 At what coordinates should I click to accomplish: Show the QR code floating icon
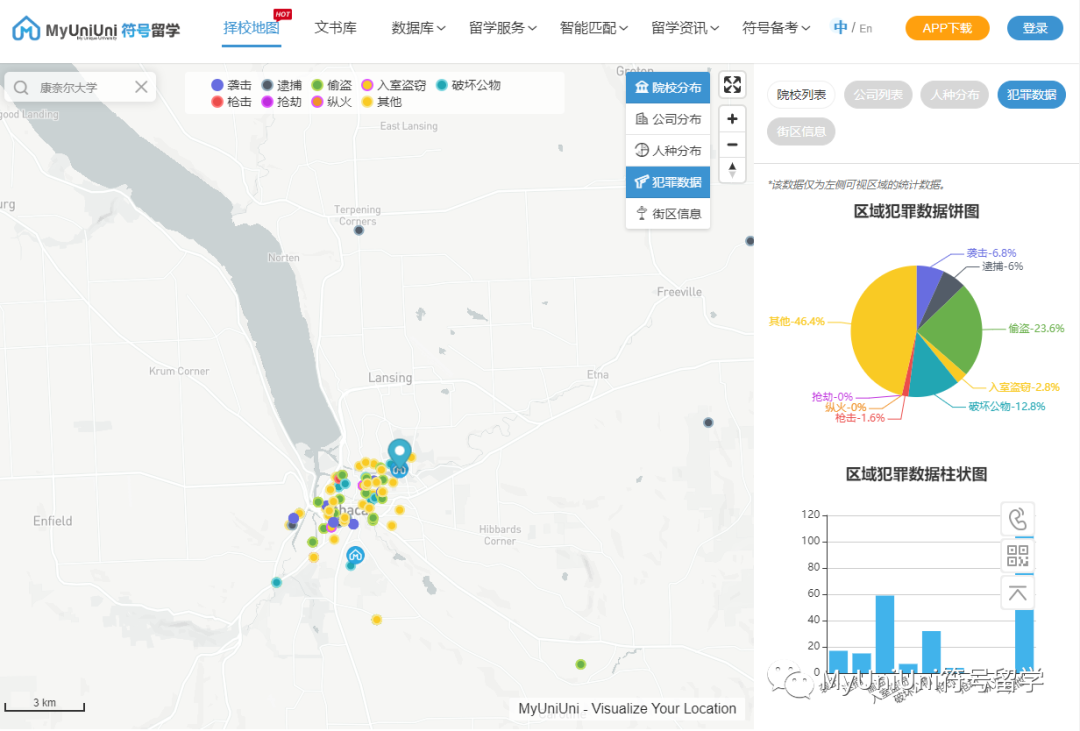pos(1017,556)
